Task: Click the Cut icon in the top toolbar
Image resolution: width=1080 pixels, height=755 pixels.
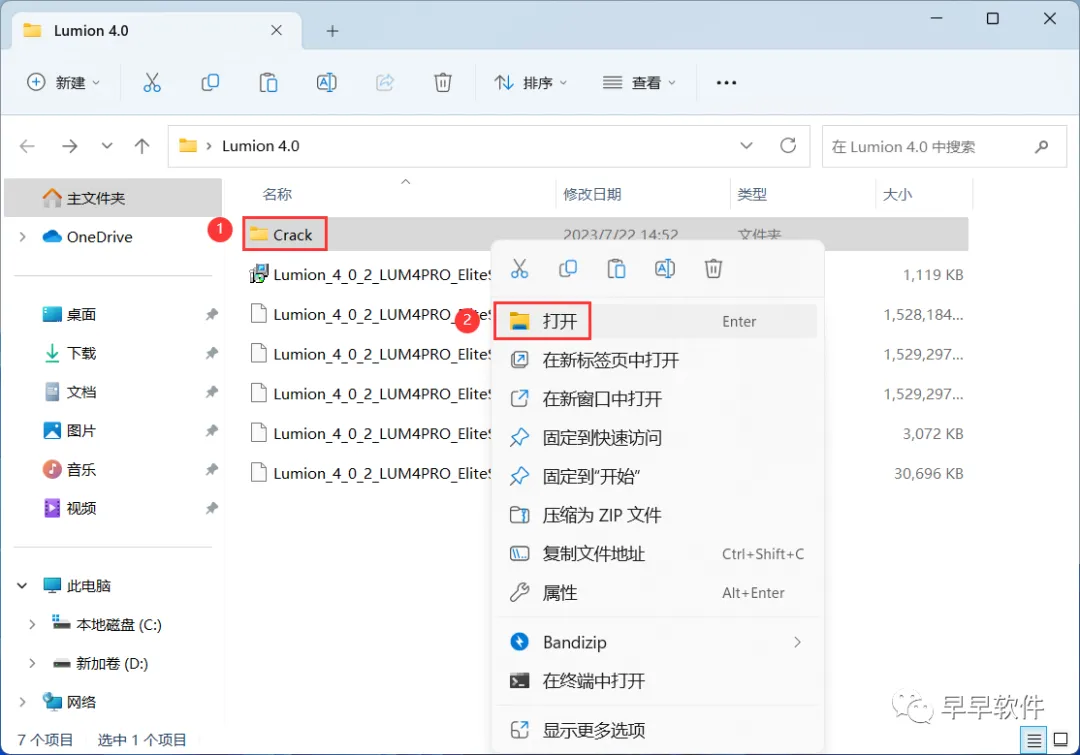Action: [x=152, y=83]
